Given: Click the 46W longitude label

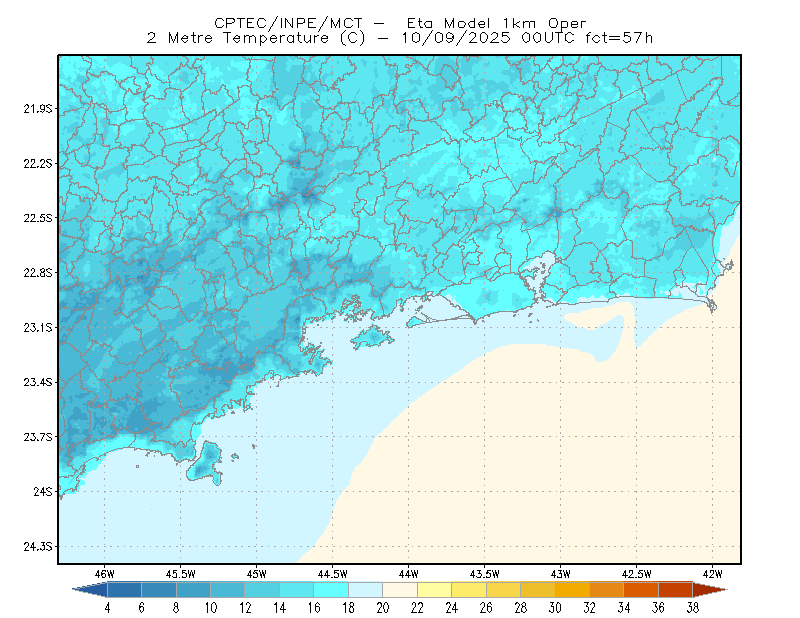Looking at the screenshot, I should [105, 574].
